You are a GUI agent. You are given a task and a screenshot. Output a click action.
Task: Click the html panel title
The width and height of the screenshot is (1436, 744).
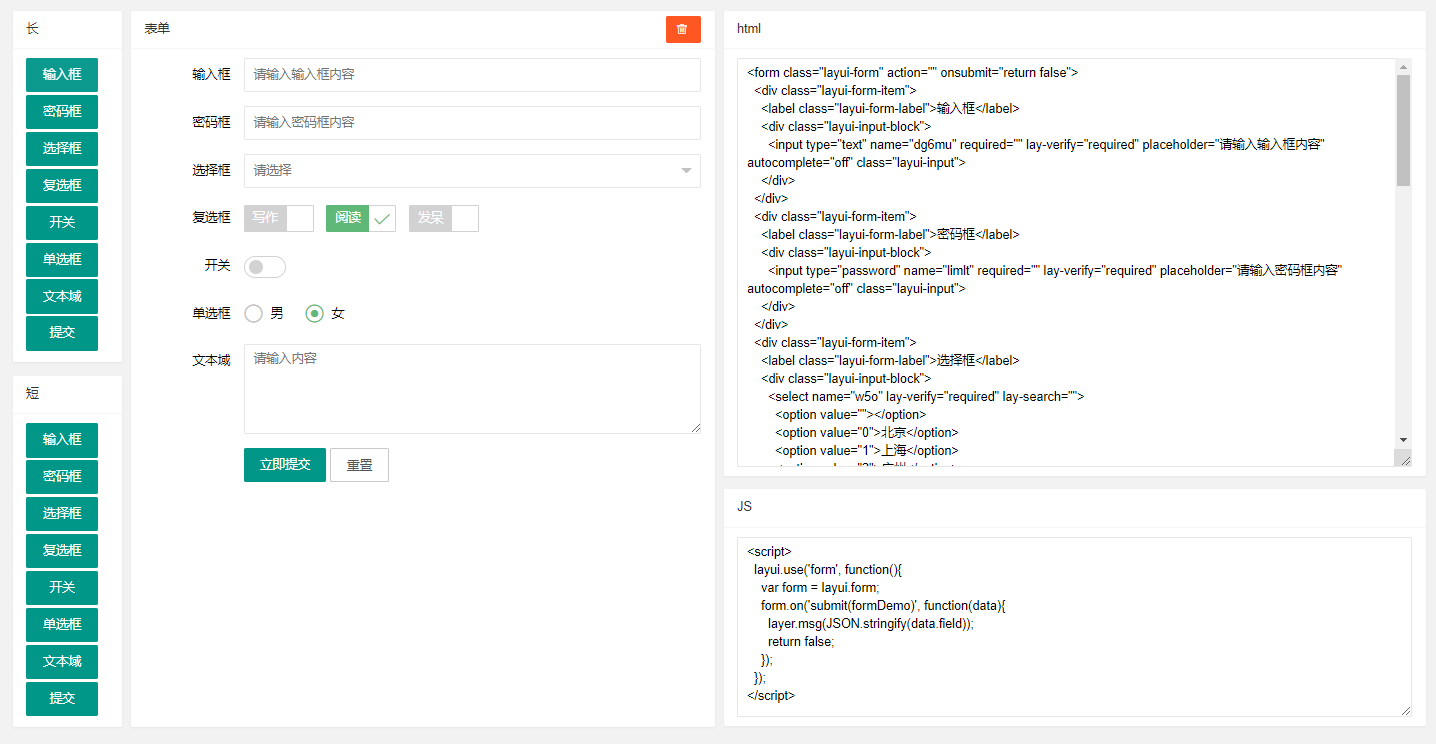[749, 29]
